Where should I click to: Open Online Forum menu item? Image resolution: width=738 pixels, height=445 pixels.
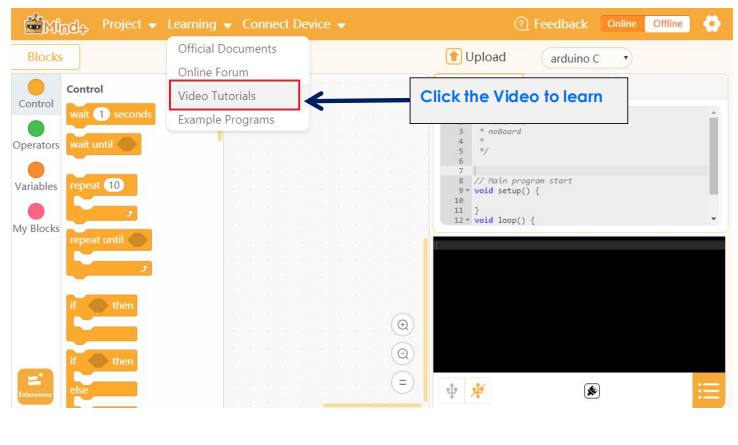click(213, 73)
